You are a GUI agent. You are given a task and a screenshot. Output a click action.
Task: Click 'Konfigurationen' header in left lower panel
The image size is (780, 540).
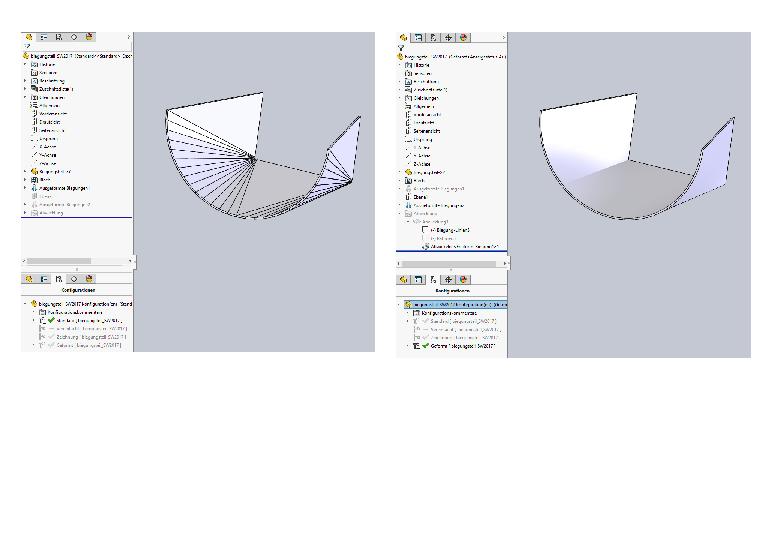78,290
